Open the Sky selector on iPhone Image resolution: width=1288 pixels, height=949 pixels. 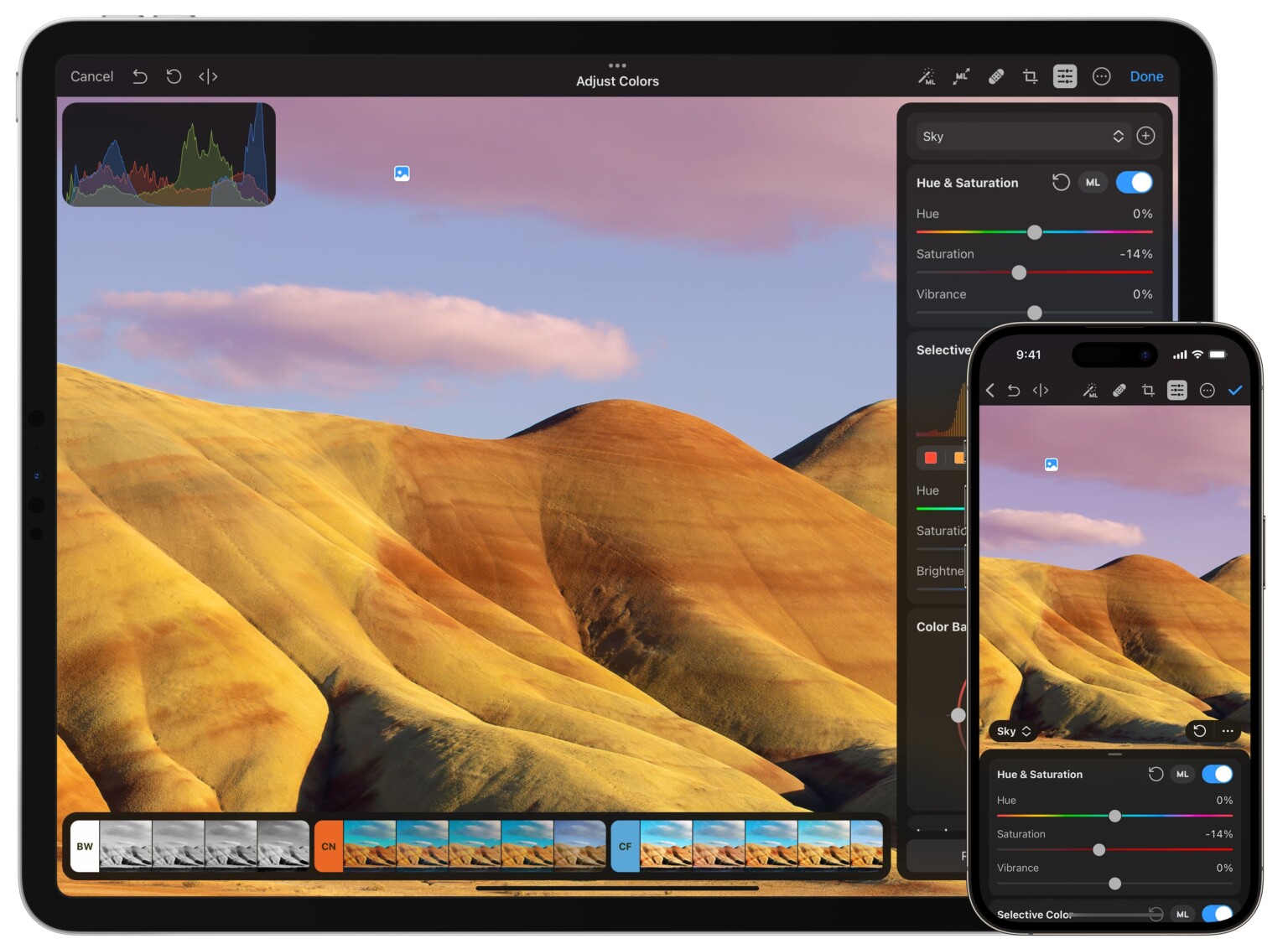click(1013, 731)
